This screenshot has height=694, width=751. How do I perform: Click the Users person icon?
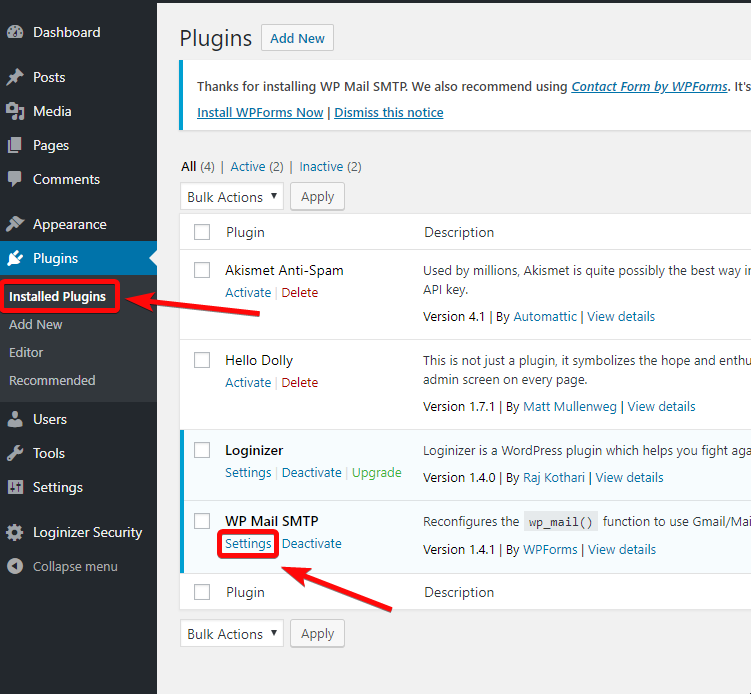pos(15,419)
